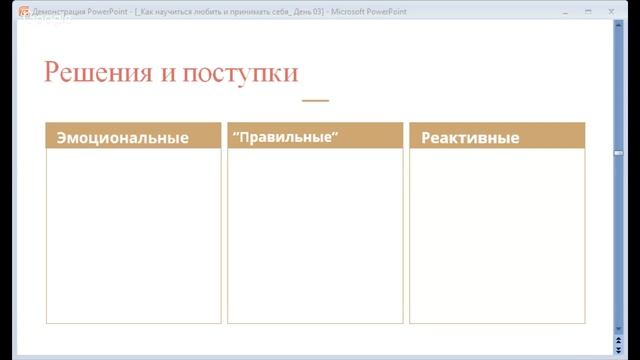This screenshot has width=640, height=360.
Task: Click the 'Эмоциональные' column header
Action: click(x=133, y=136)
